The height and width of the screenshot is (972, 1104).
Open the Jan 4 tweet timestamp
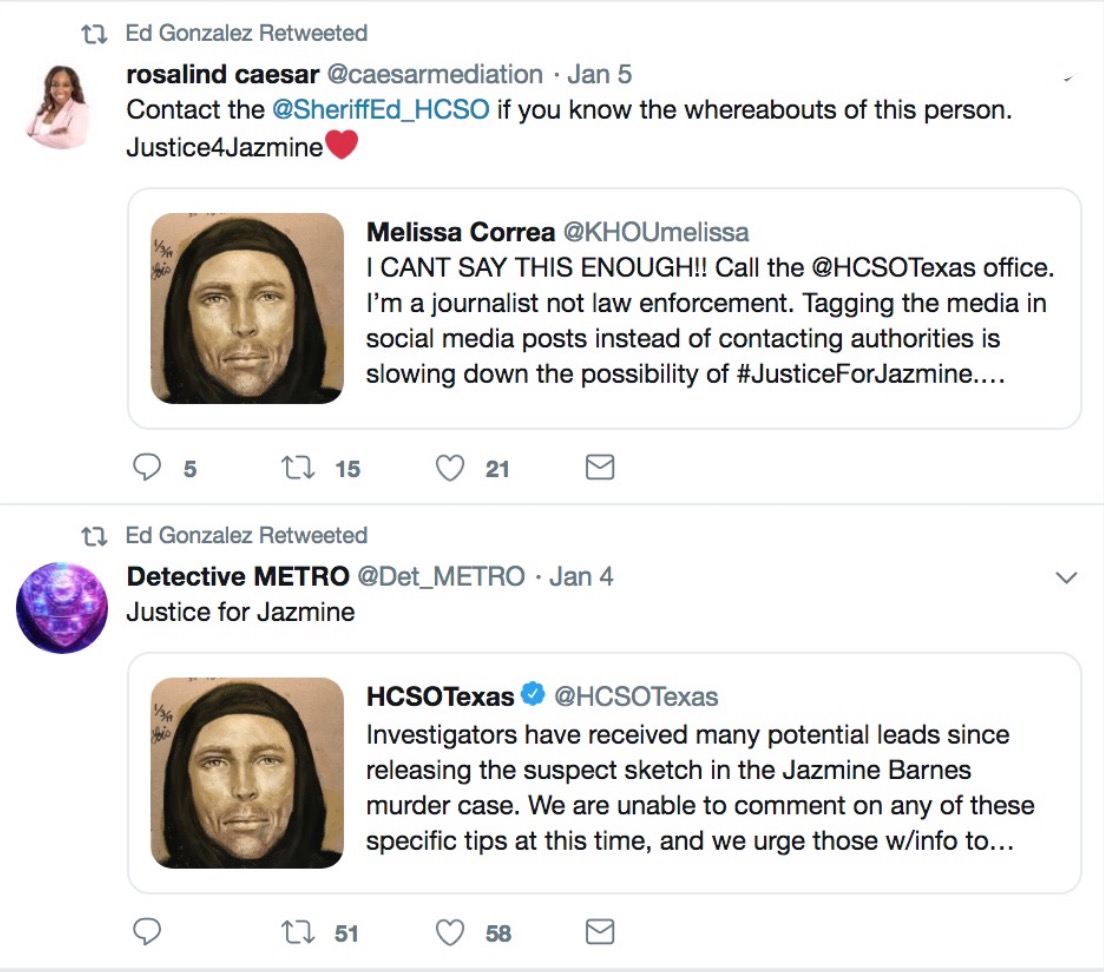(x=581, y=576)
